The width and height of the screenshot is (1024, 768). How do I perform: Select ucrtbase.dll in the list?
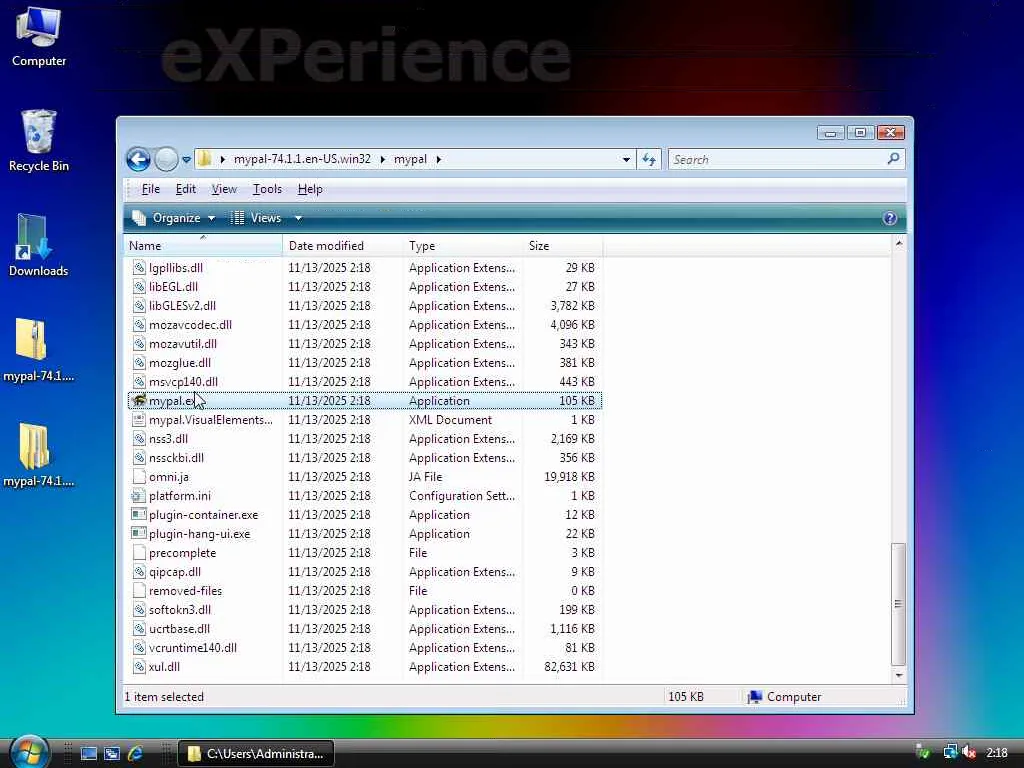pyautogui.click(x=179, y=629)
